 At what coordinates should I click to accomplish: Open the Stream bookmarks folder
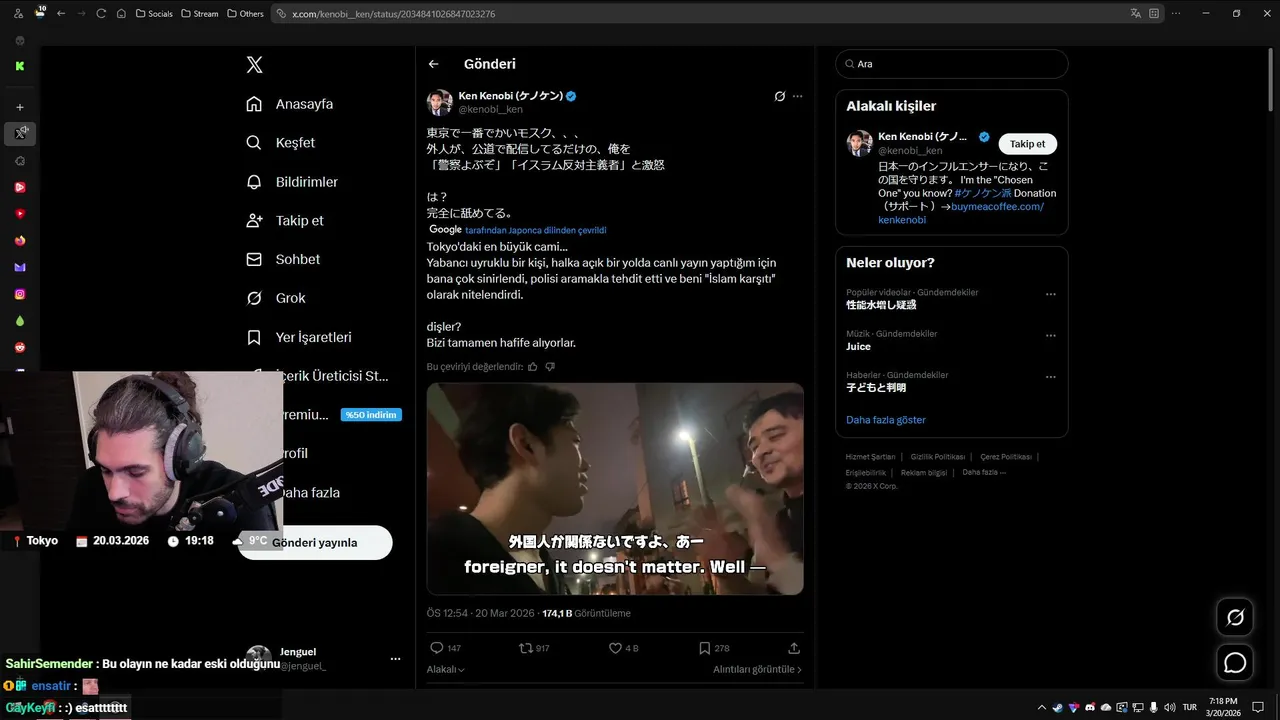pos(200,14)
